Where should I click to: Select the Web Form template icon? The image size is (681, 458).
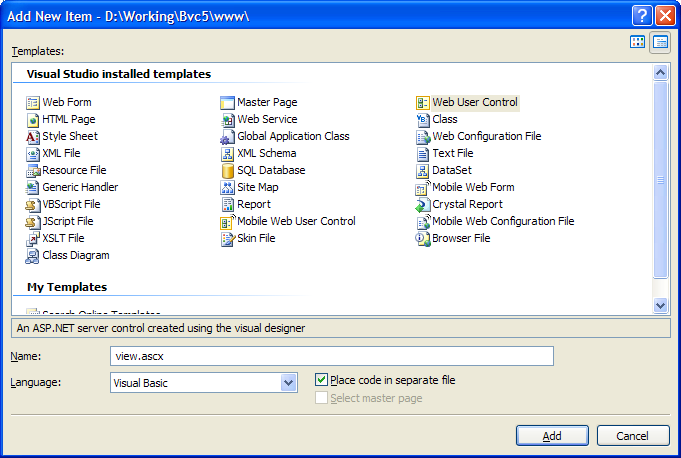tap(33, 103)
